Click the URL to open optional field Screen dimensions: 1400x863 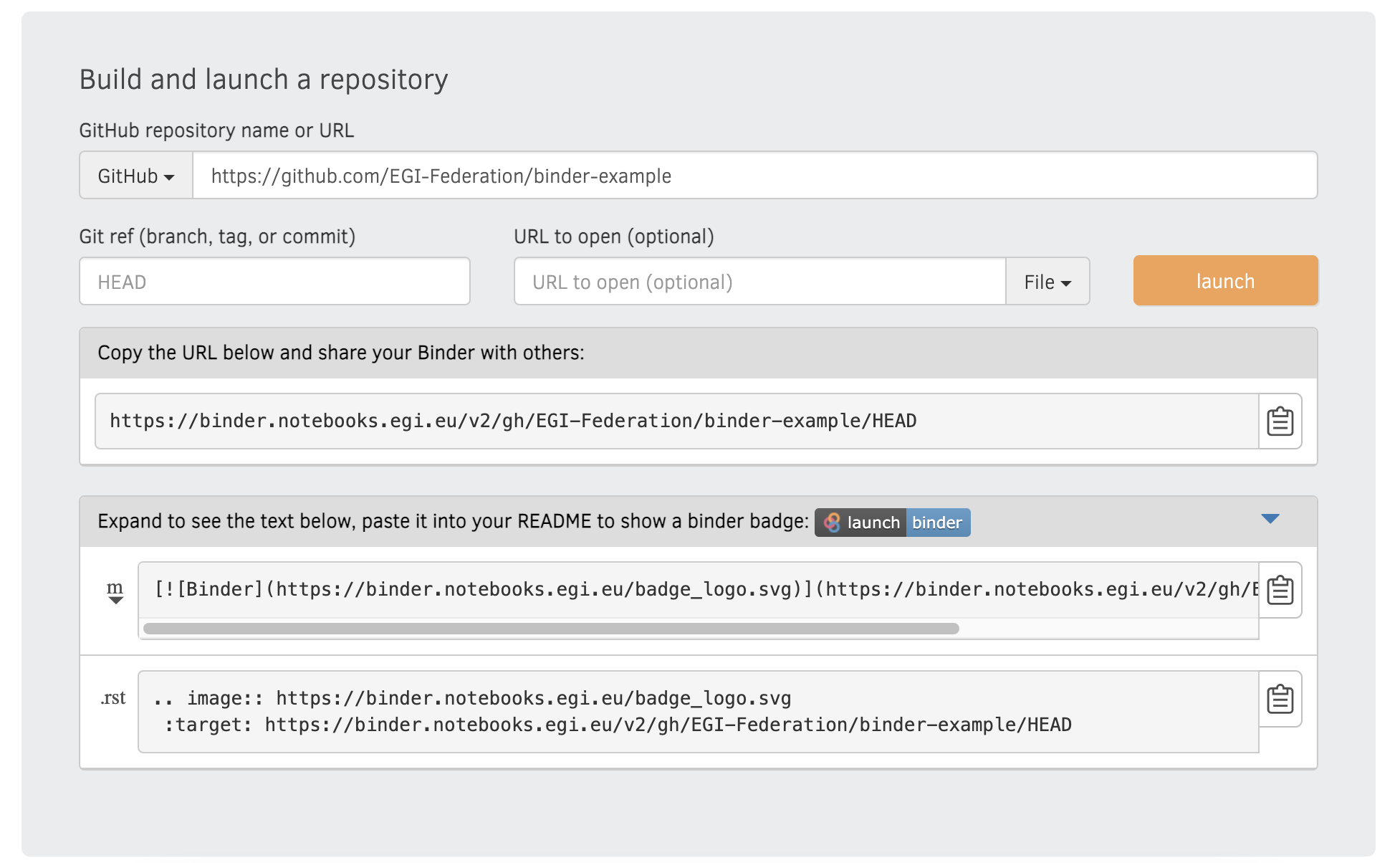tap(760, 282)
